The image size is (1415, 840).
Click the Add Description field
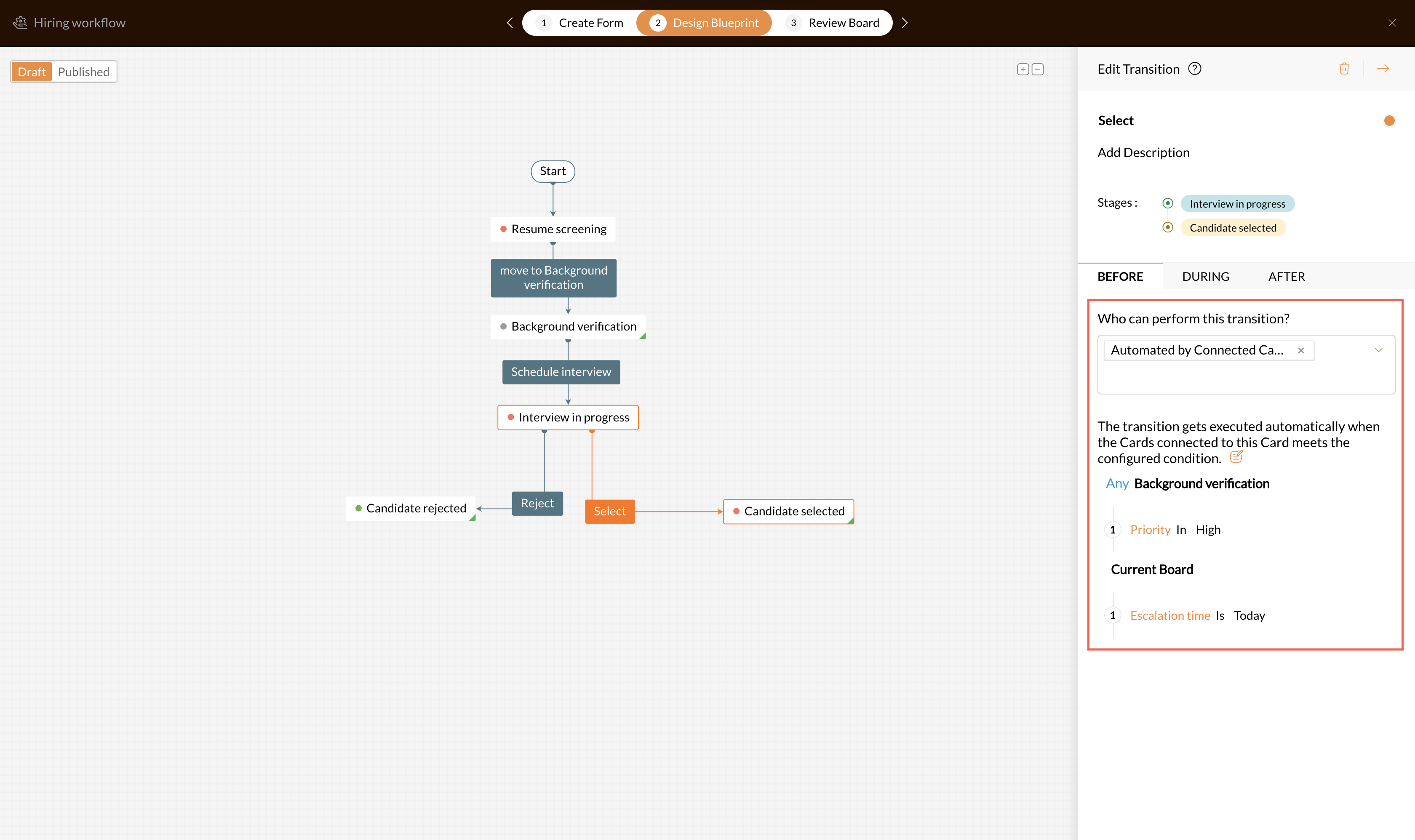click(1143, 152)
